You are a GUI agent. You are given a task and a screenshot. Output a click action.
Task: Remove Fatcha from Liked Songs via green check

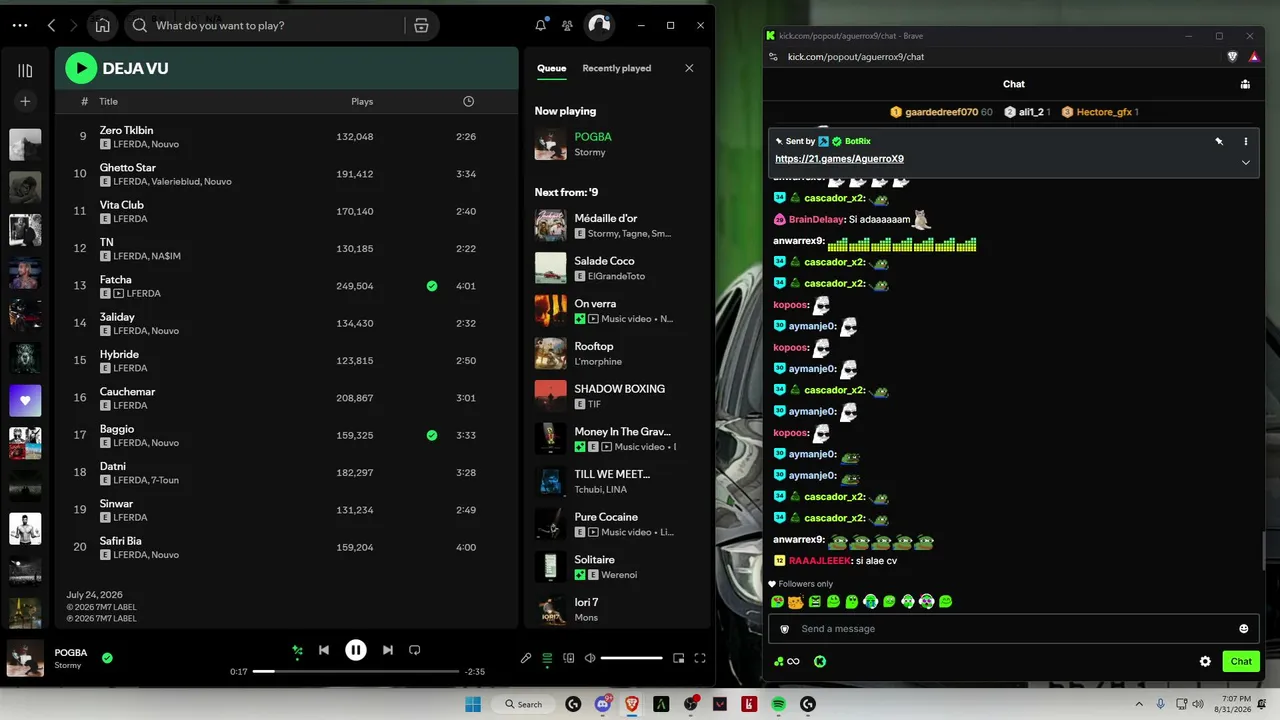click(x=432, y=286)
